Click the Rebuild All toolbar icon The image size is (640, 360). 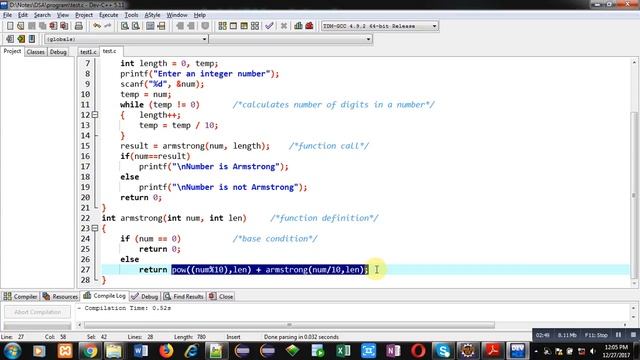pyautogui.click(x=255, y=26)
